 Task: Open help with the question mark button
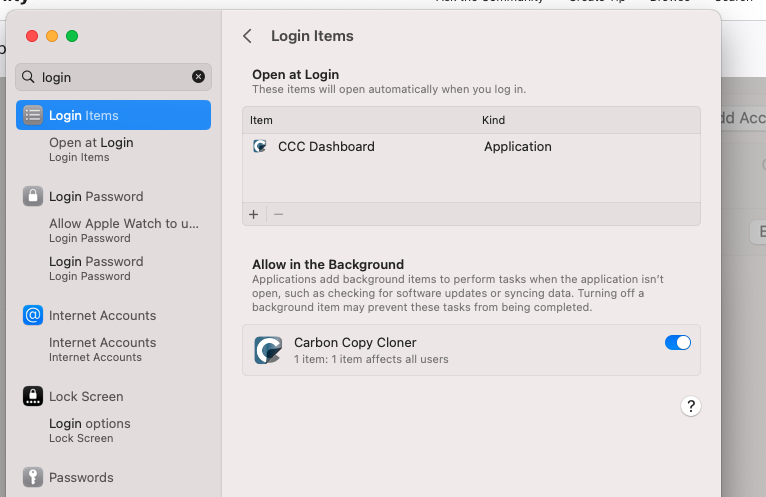point(690,406)
